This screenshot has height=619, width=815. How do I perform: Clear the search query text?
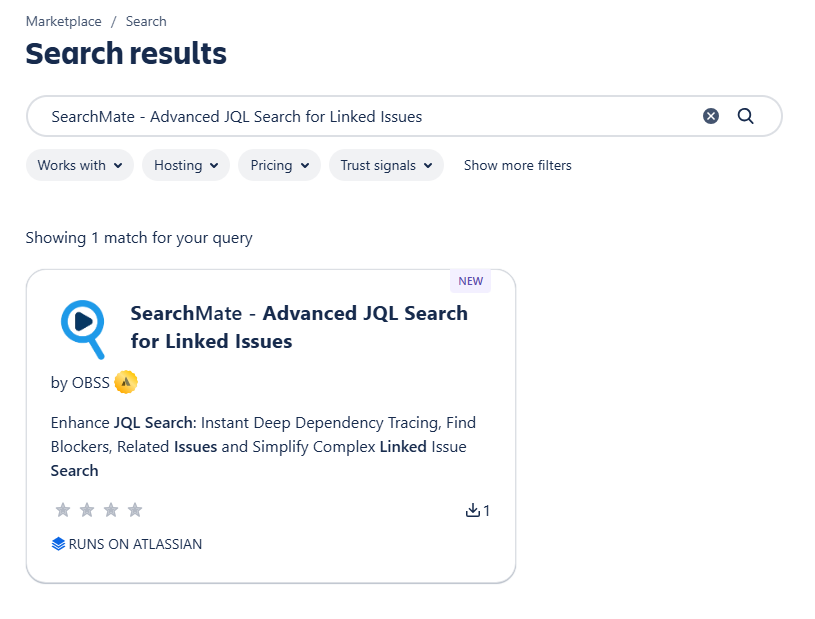(x=711, y=116)
